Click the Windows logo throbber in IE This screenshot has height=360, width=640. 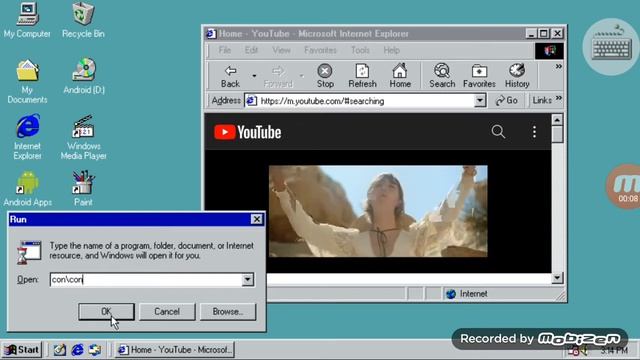point(549,51)
